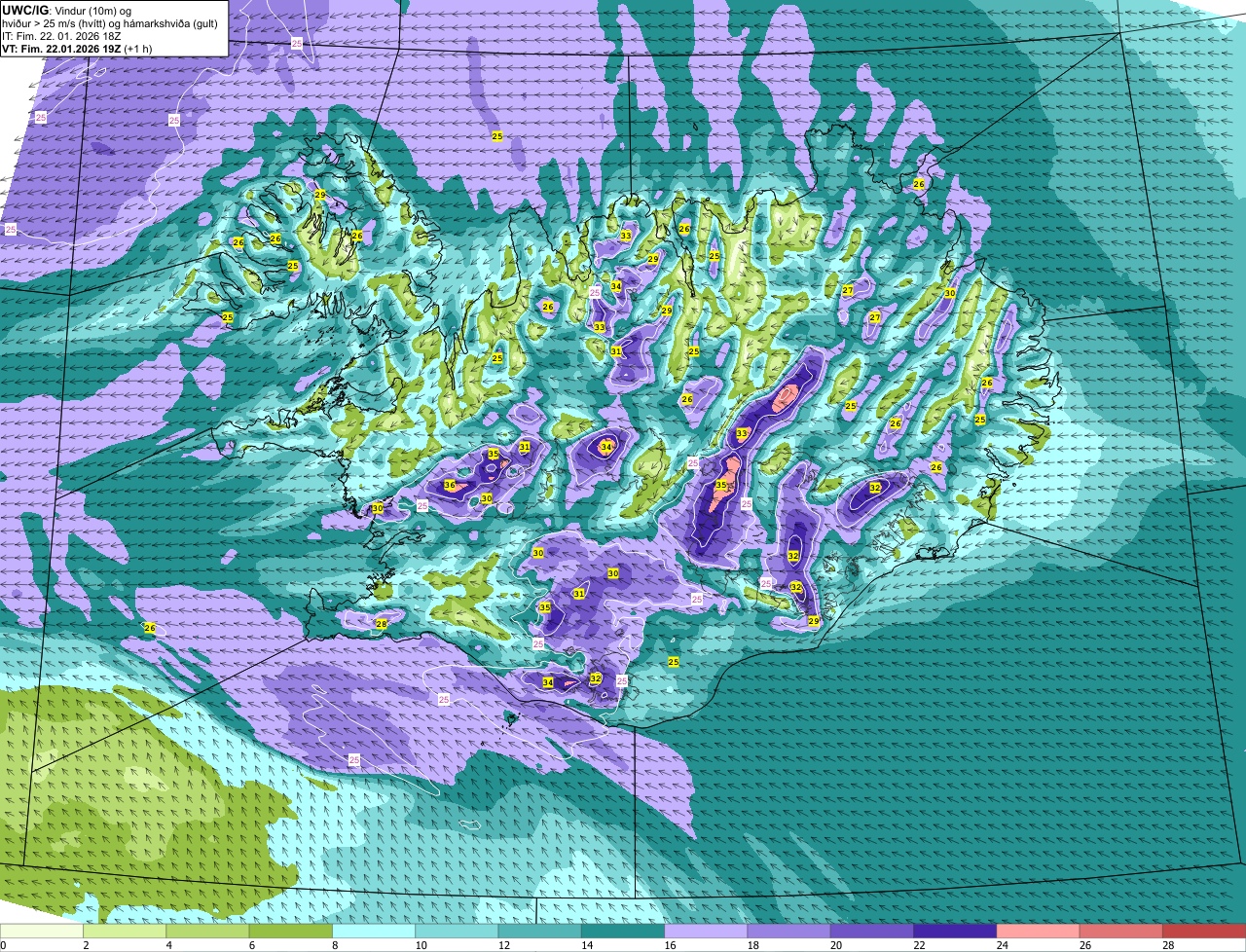Image resolution: width=1246 pixels, height=952 pixels.
Task: Click the 0–2 pale yellow legend swatch
Action: (x=42, y=931)
